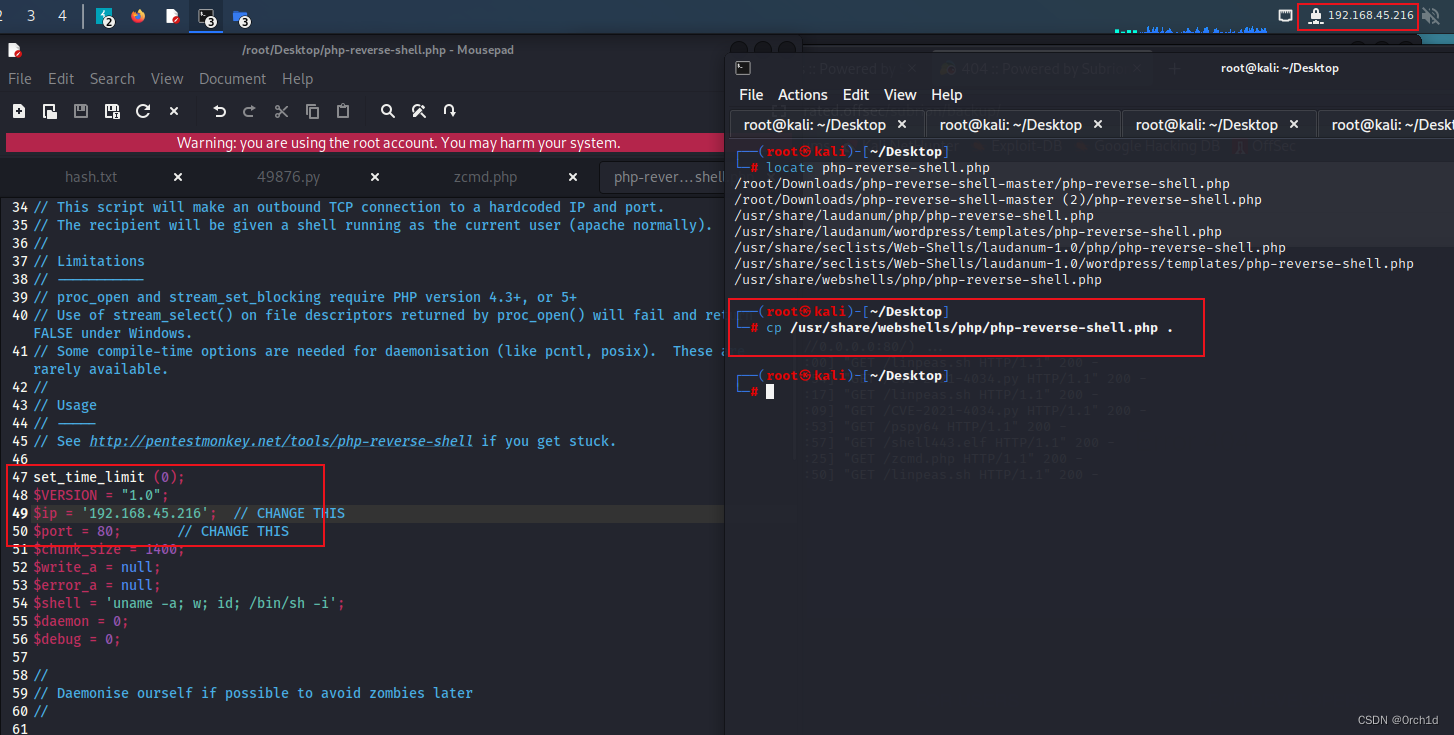This screenshot has width=1454, height=735.
Task: Paste from clipboard using the toolbar icon
Action: [343, 111]
